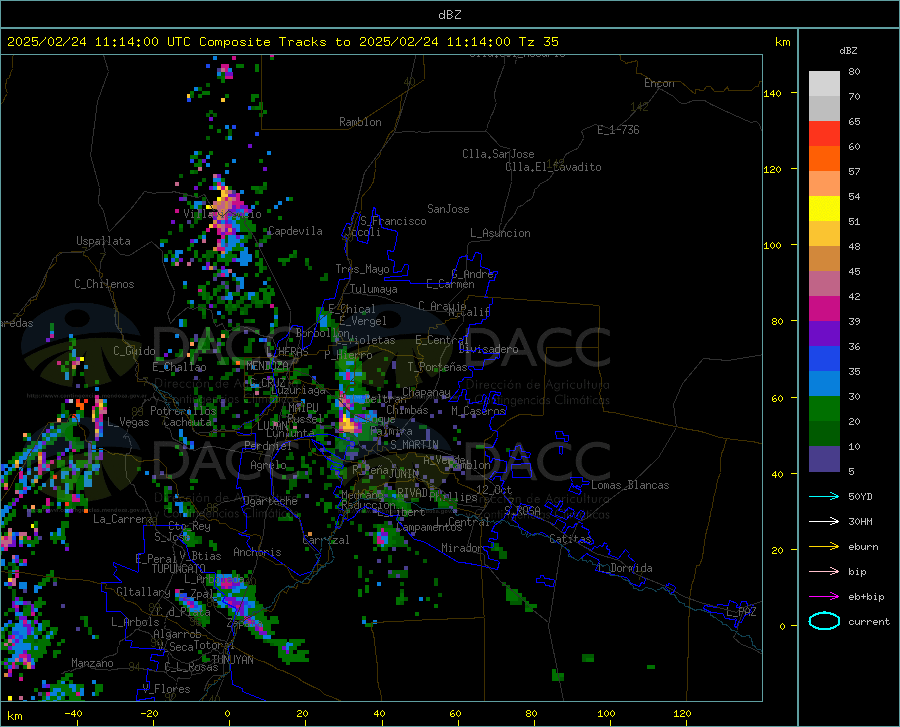Click the Capdevila label

click(x=295, y=231)
